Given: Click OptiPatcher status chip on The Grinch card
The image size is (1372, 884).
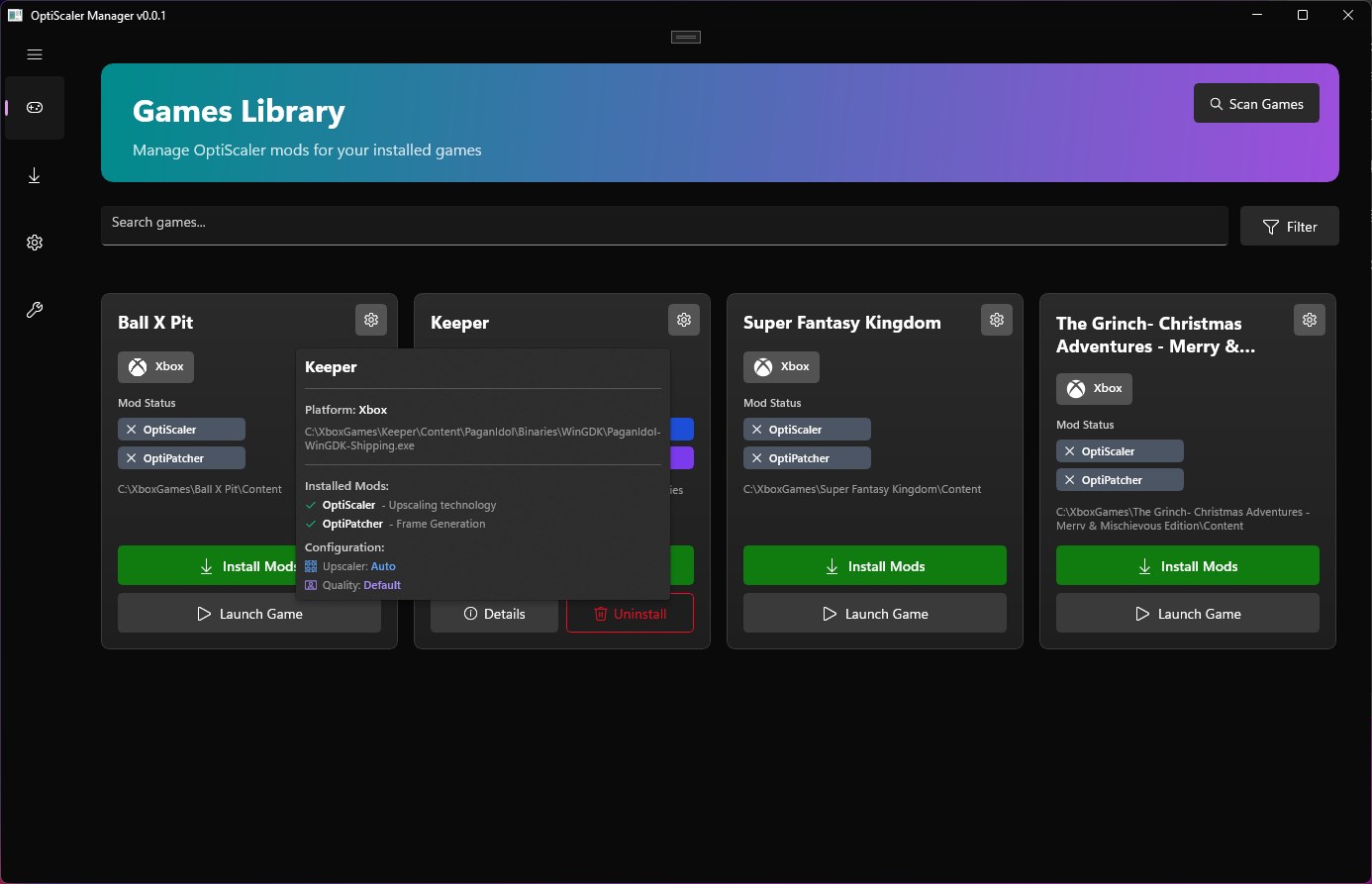Looking at the screenshot, I should coord(1120,480).
